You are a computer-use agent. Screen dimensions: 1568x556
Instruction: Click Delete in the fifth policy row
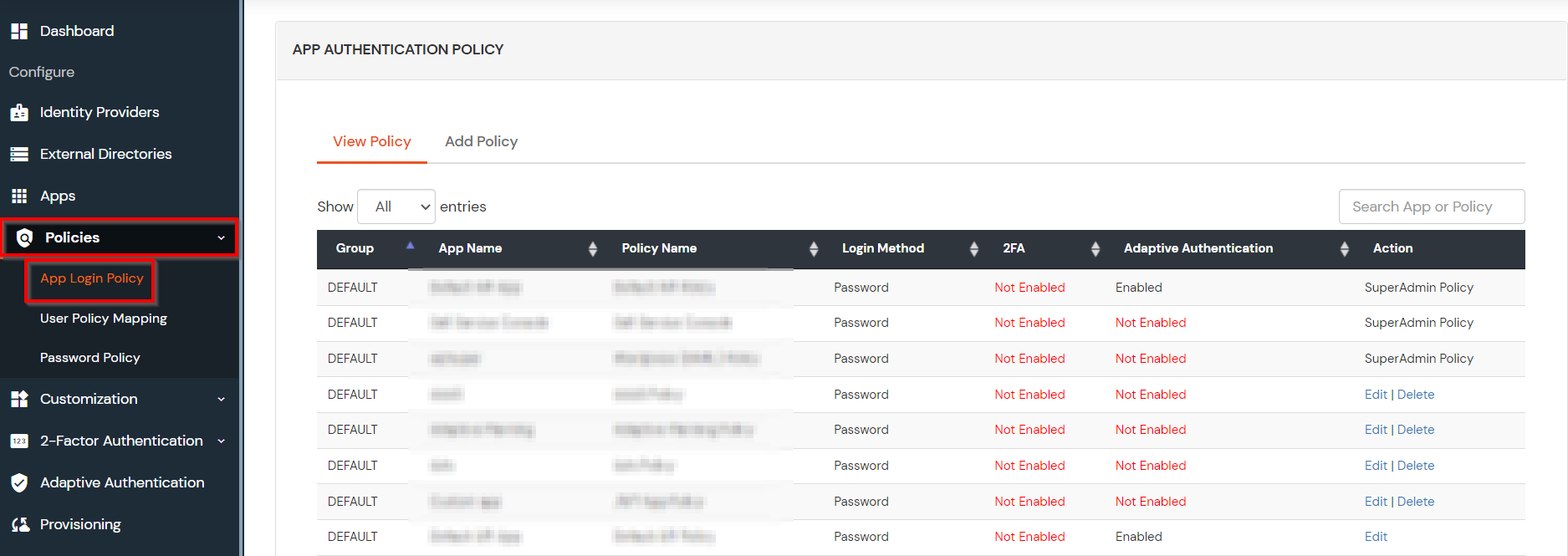(1416, 430)
